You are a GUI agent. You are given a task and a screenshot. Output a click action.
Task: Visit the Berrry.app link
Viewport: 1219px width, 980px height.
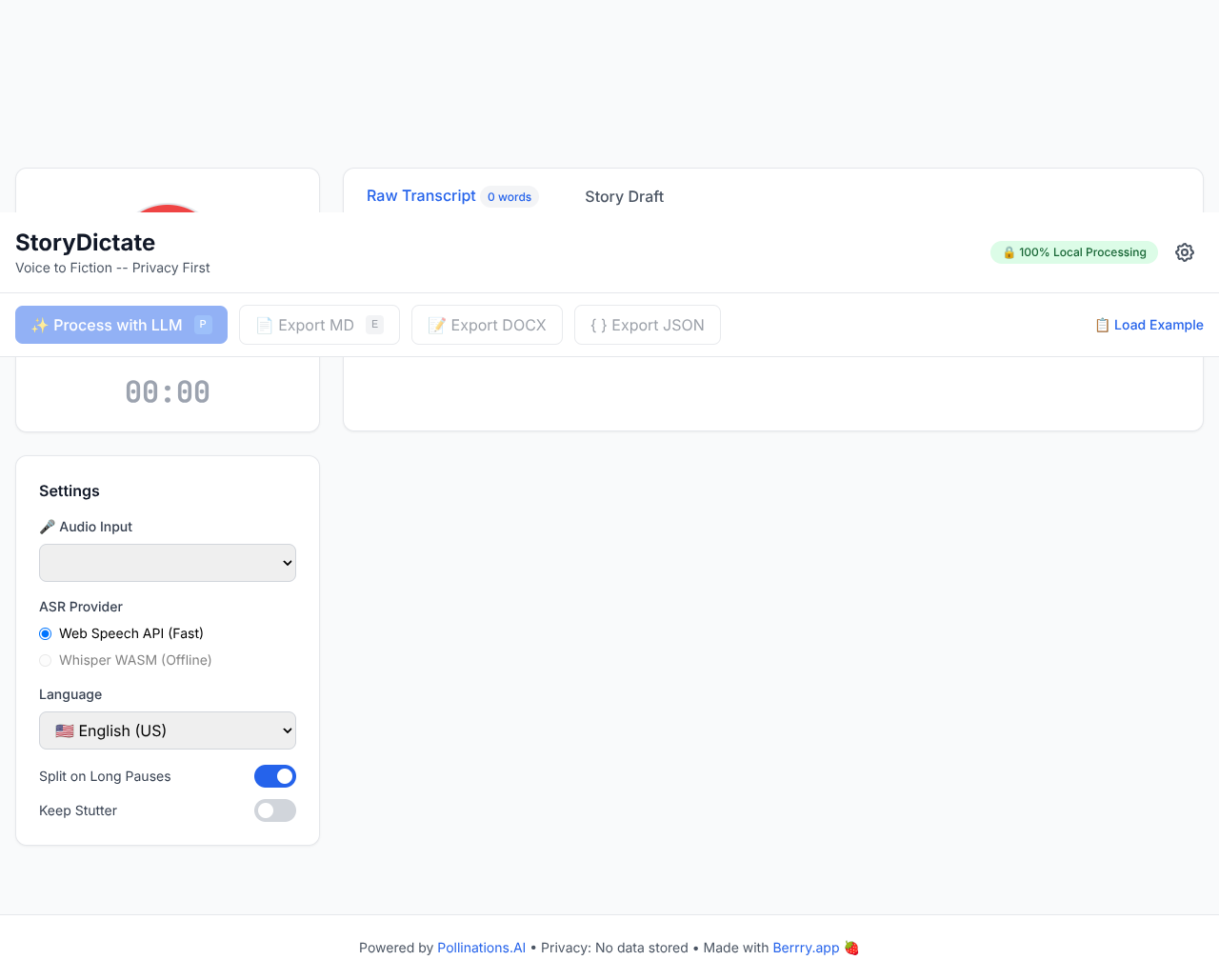806,948
